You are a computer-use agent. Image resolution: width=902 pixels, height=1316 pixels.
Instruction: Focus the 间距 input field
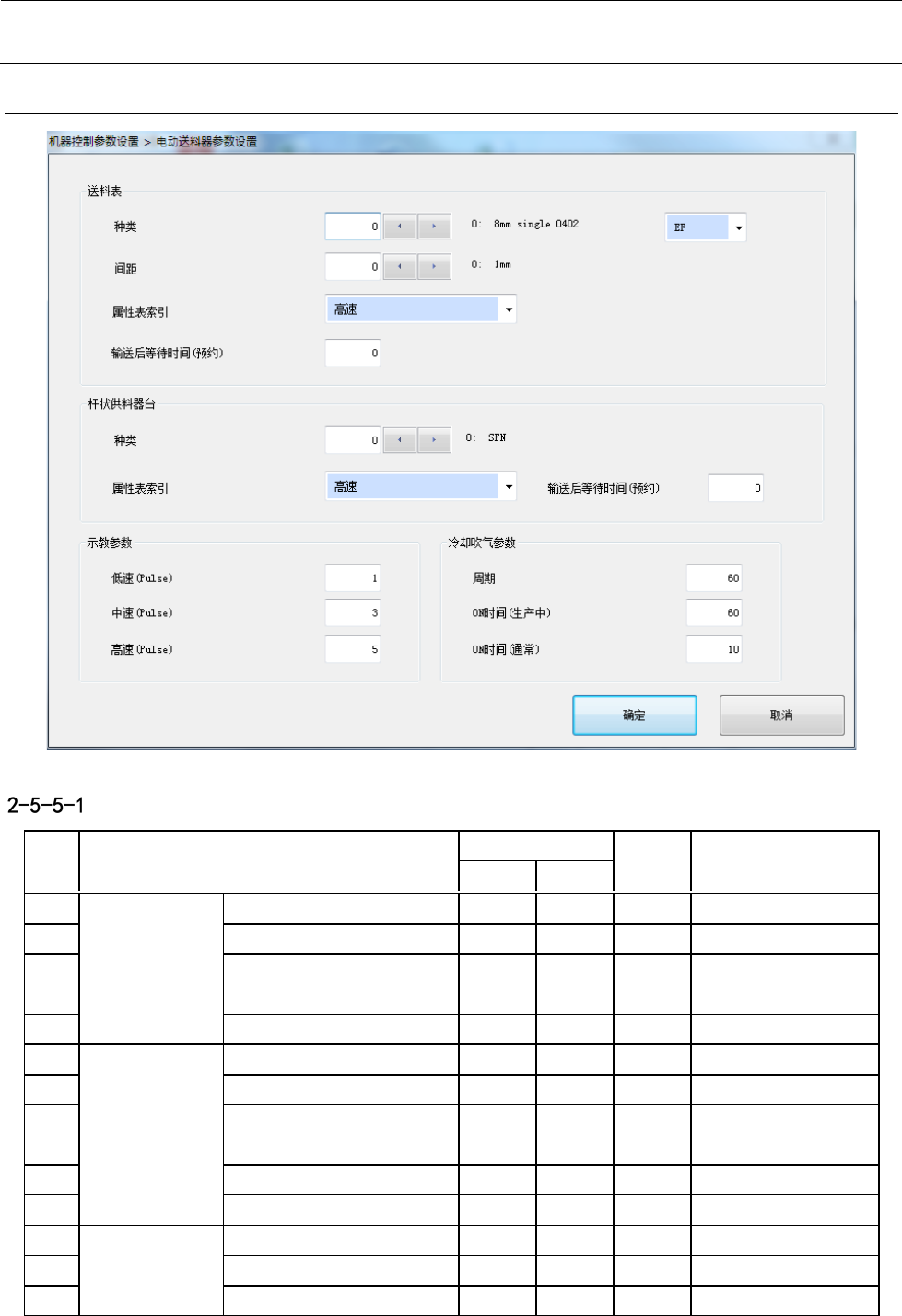pyautogui.click(x=353, y=267)
